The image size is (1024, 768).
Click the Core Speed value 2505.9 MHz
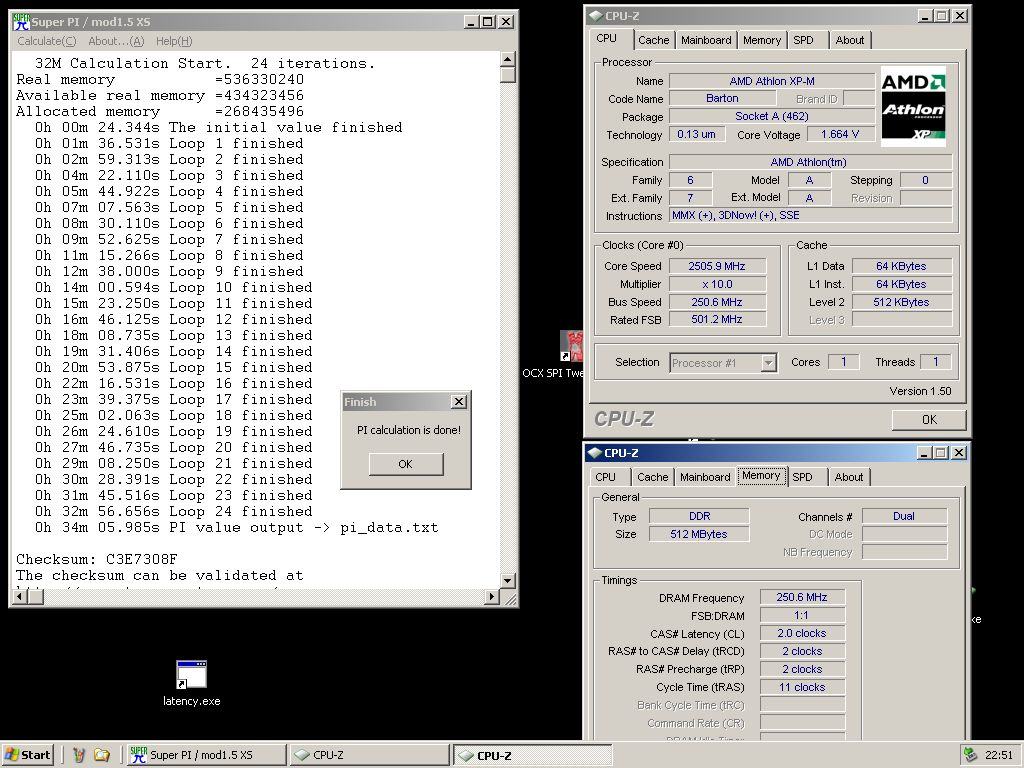point(717,266)
